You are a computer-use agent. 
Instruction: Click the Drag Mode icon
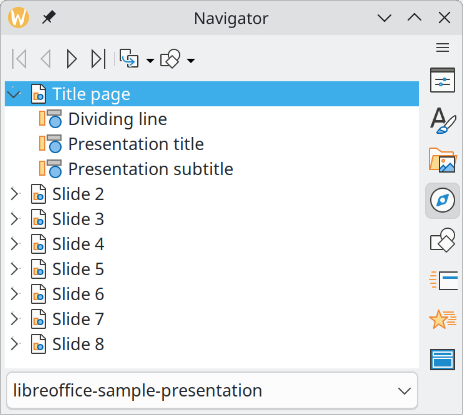click(129, 59)
